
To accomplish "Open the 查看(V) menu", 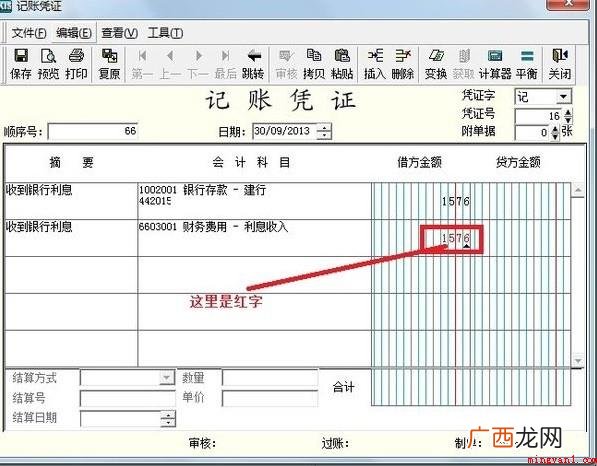I will point(120,33).
